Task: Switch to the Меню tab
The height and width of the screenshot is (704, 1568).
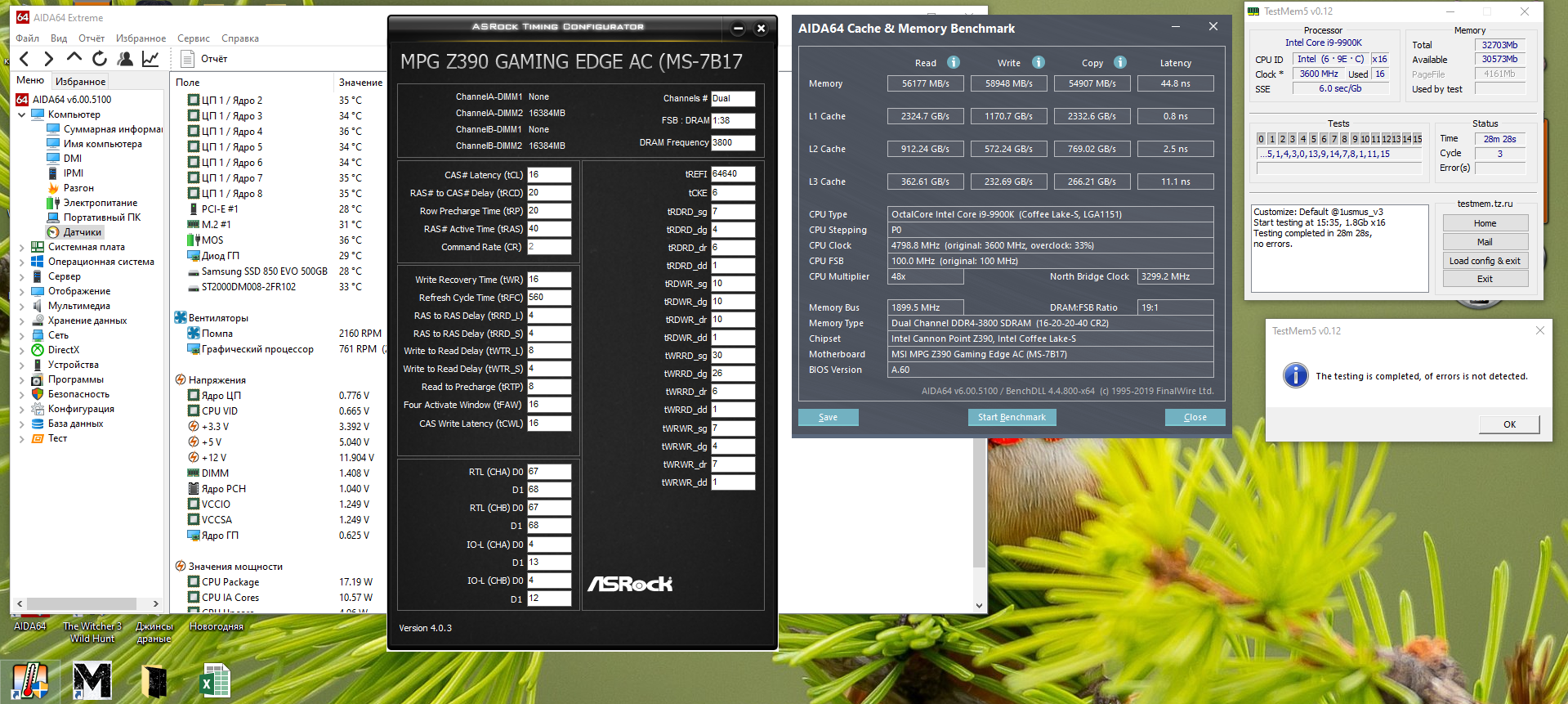Action: tap(30, 80)
